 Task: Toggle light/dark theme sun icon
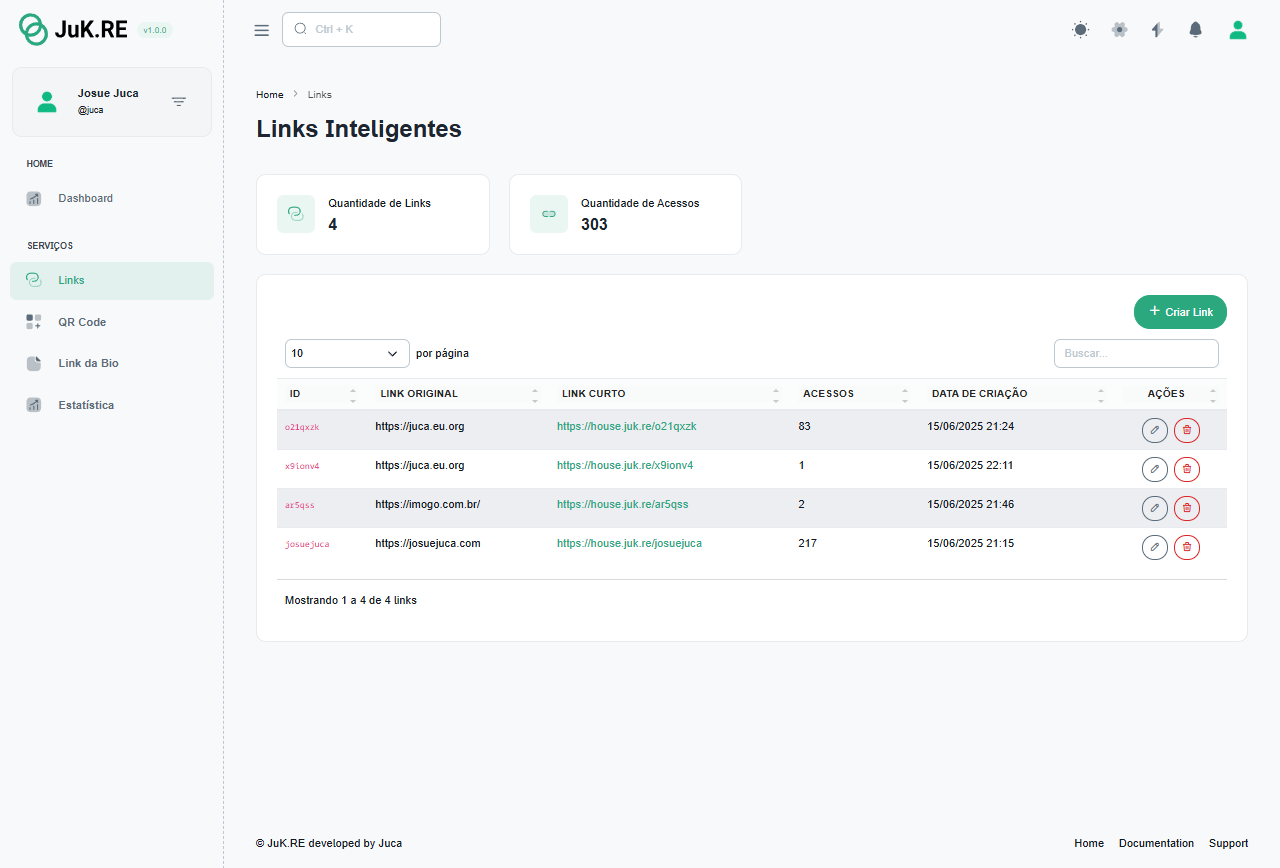(1080, 30)
